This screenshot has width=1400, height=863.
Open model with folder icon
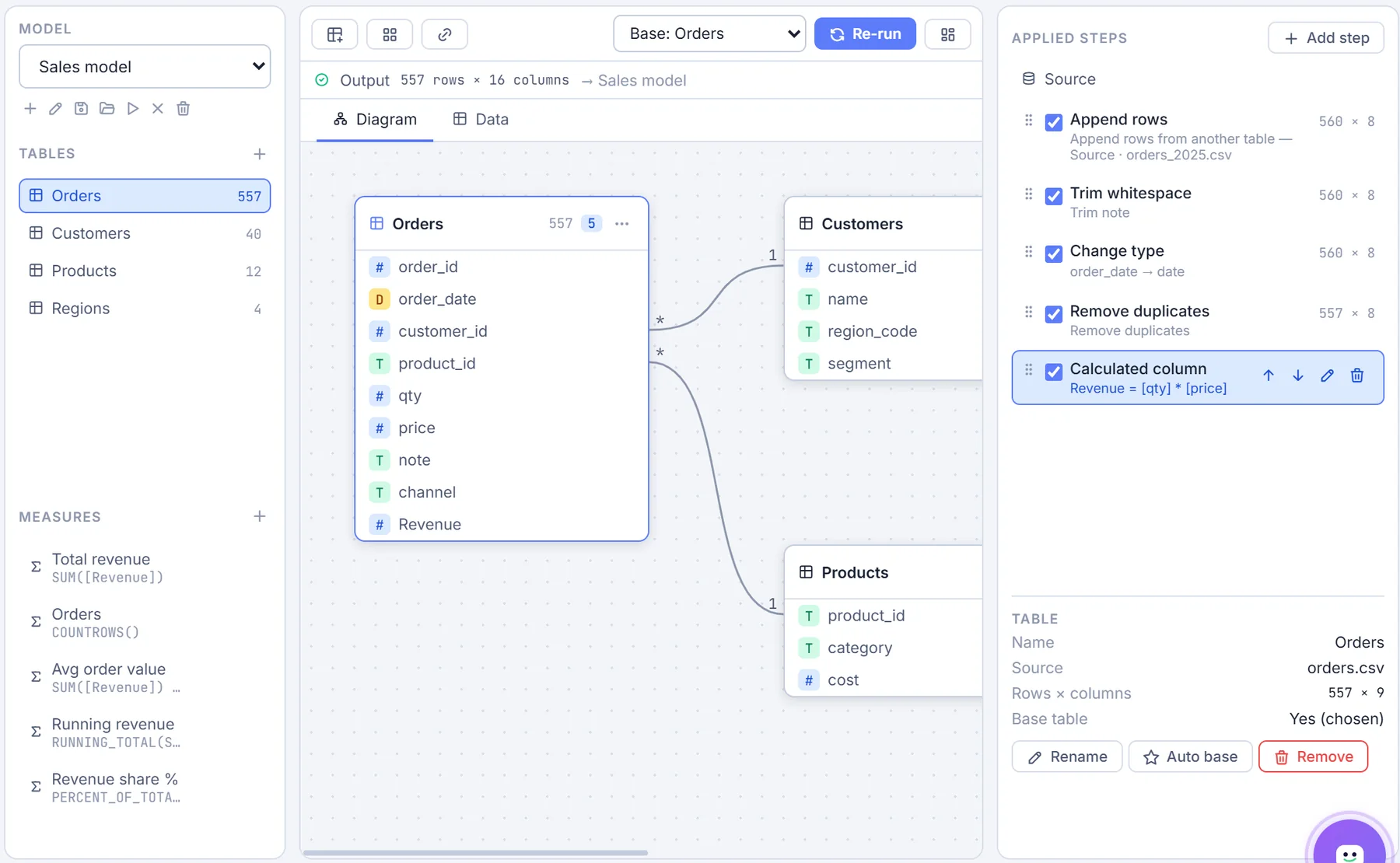pyautogui.click(x=107, y=109)
